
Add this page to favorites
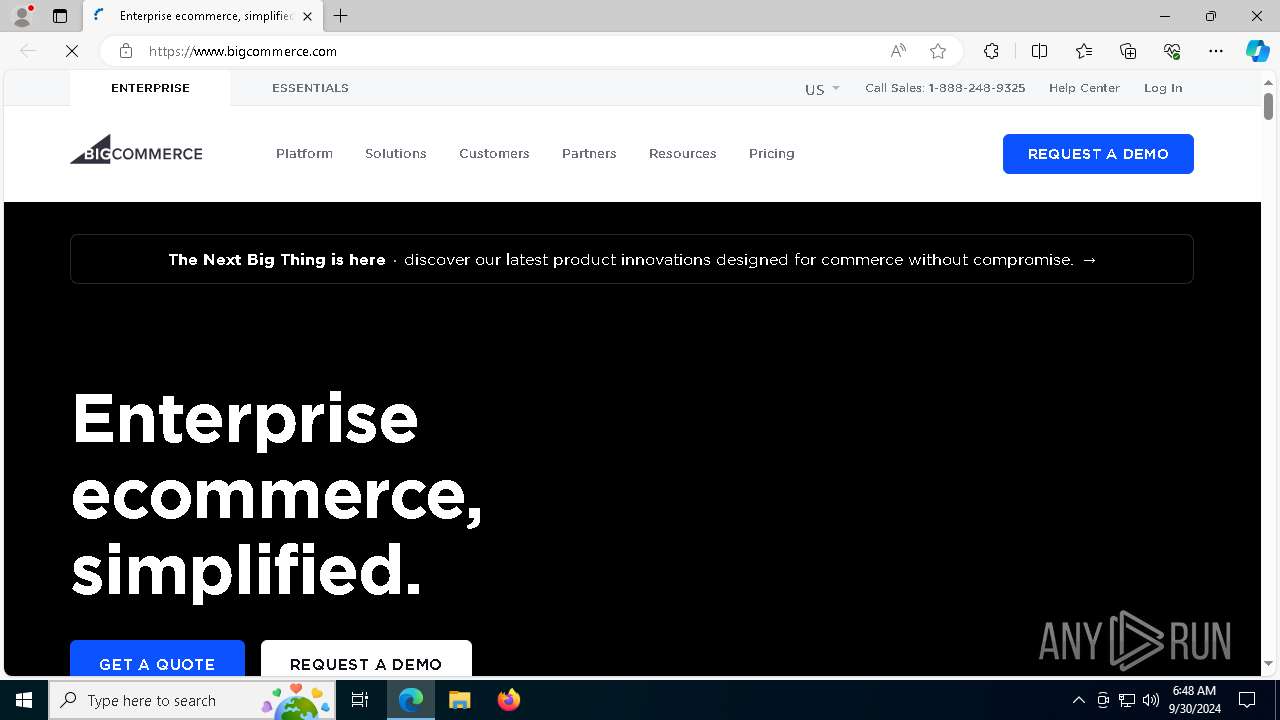(x=937, y=51)
